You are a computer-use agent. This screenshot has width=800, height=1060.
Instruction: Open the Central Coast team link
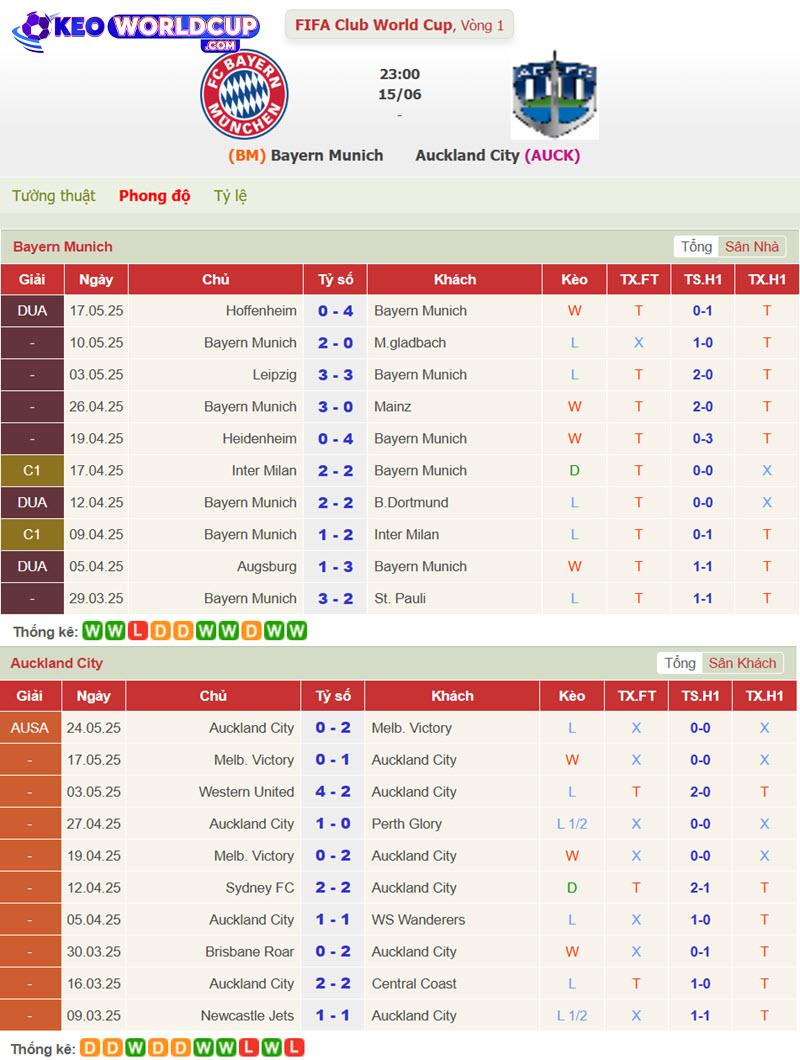point(414,984)
